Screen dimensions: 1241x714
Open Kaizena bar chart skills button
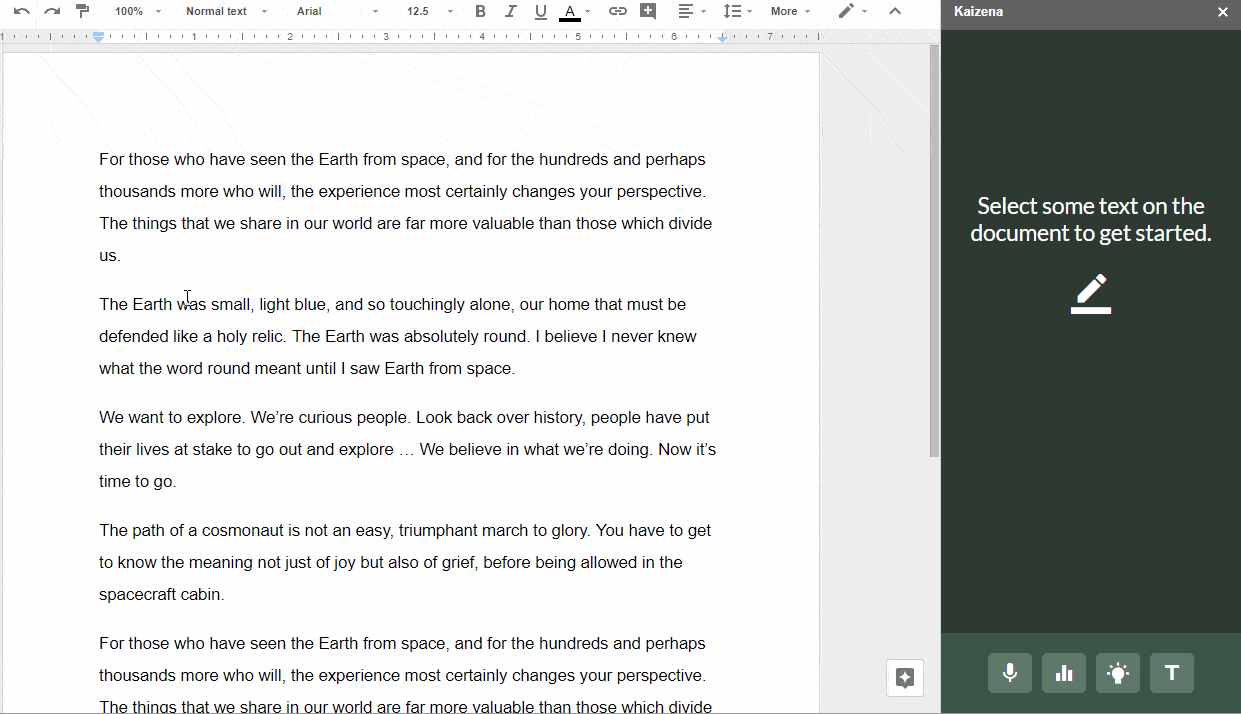point(1064,673)
